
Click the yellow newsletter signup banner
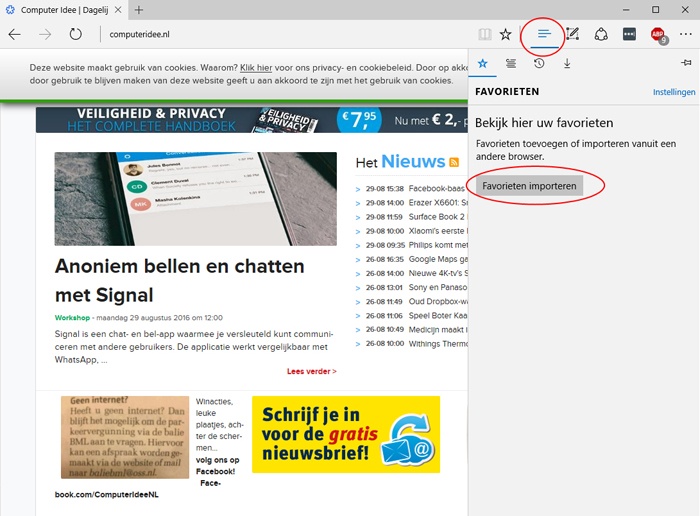pyautogui.click(x=346, y=434)
